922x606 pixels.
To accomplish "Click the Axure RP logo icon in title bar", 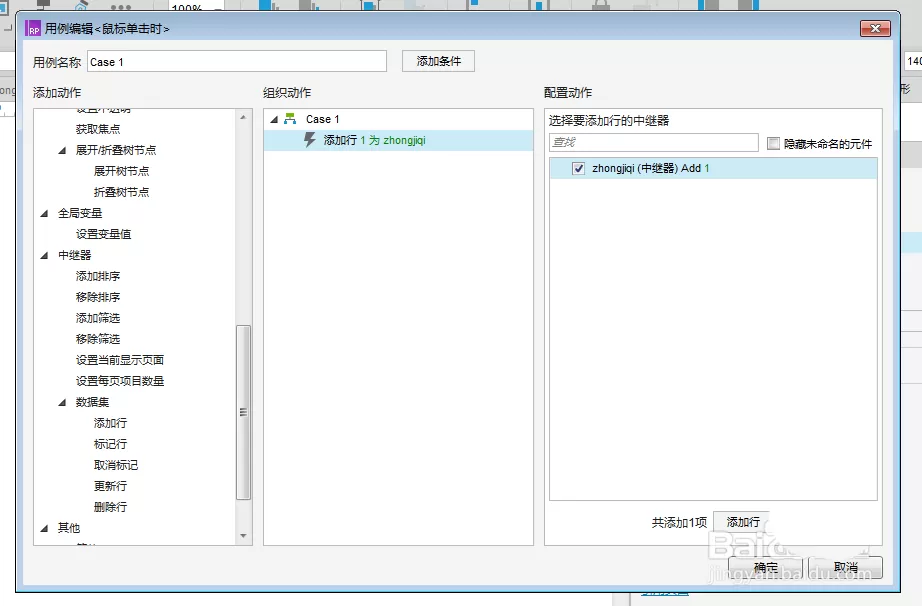I will pyautogui.click(x=32, y=28).
